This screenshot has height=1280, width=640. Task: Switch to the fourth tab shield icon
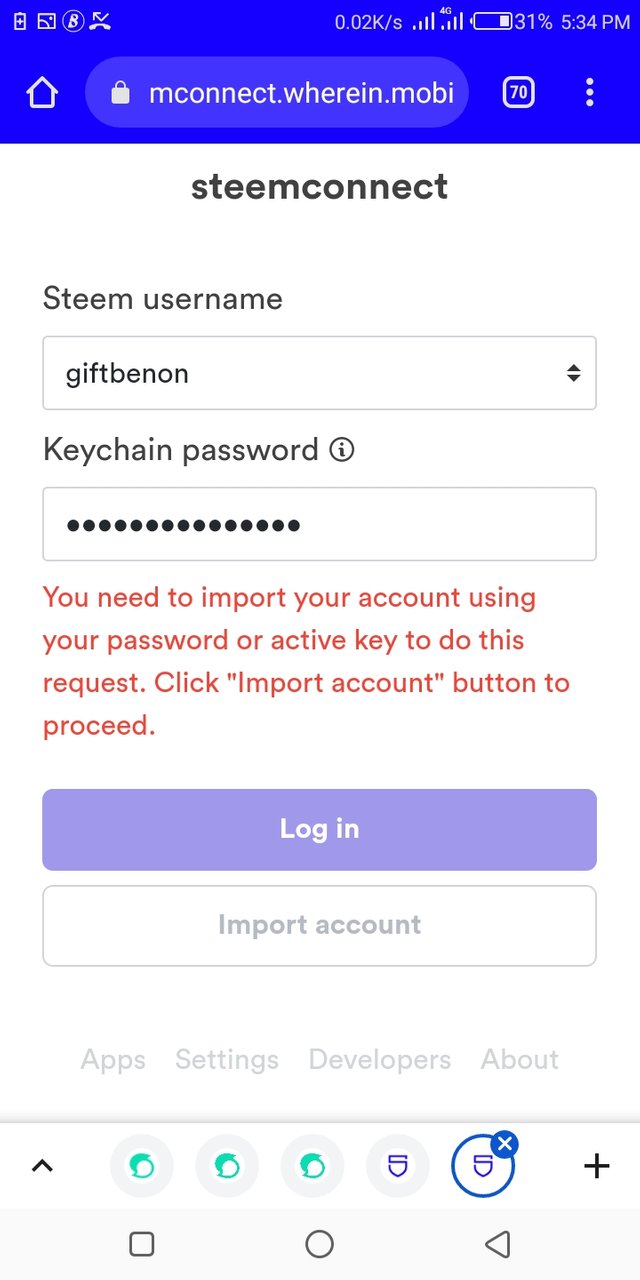[x=398, y=1166]
